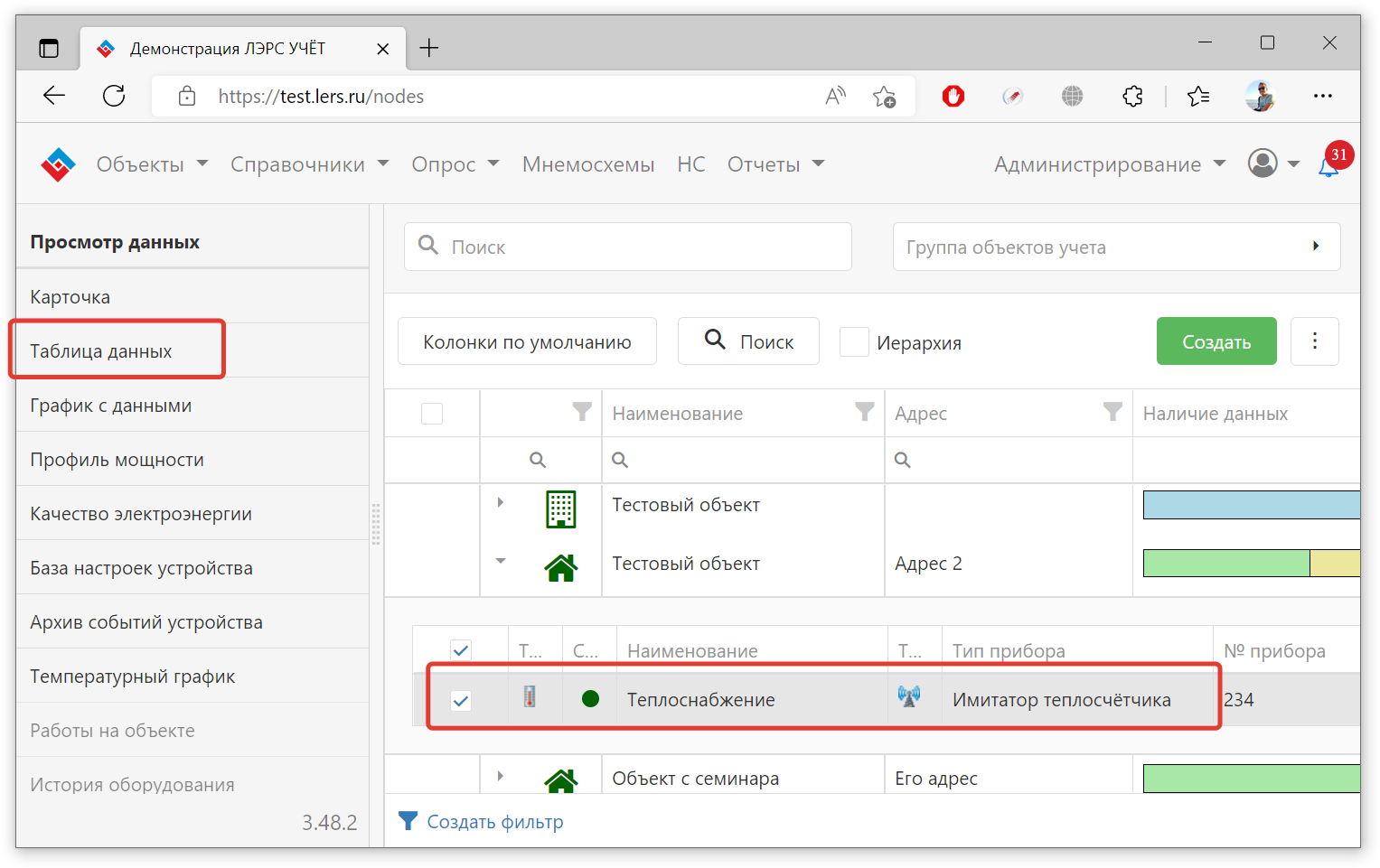
Task: Click the thermometer icon in Теплоснабжение row
Action: pos(530,697)
